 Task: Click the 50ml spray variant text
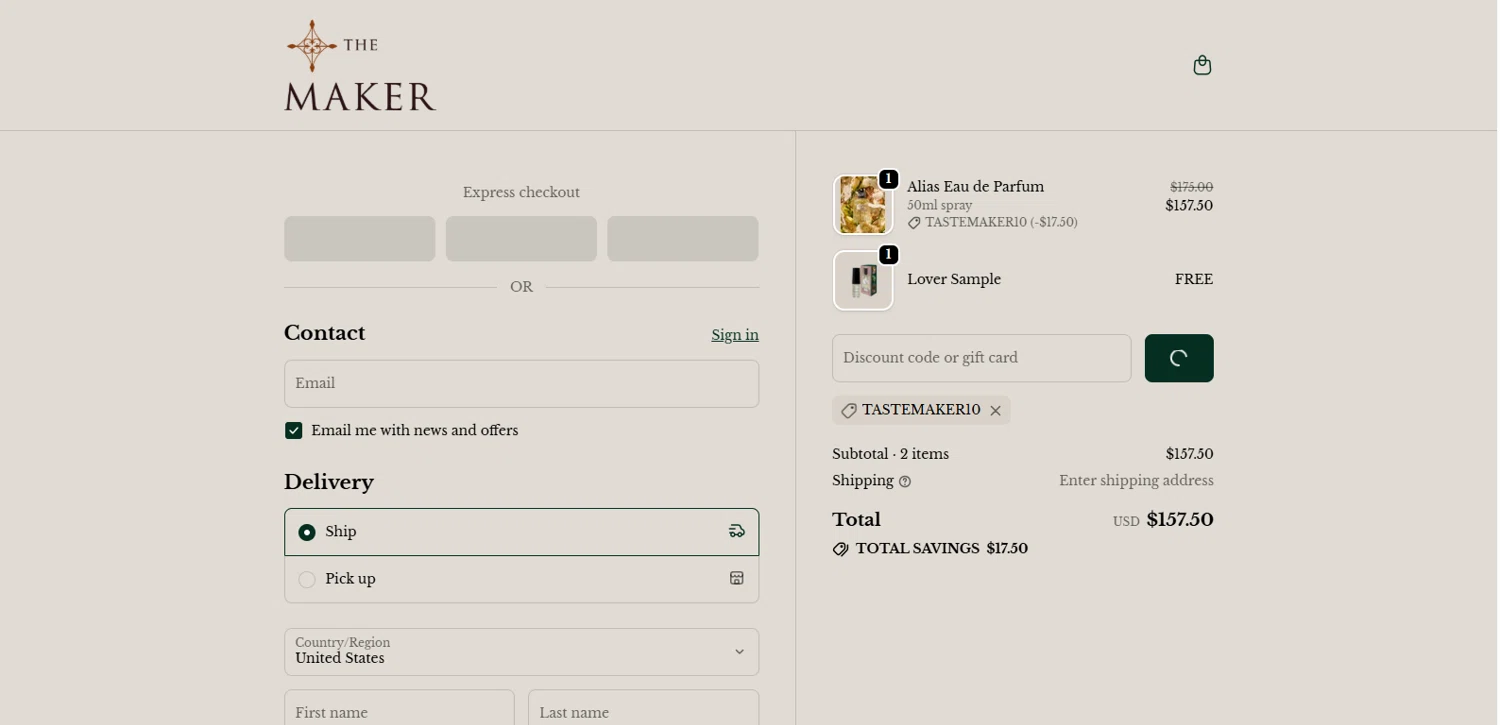pyautogui.click(x=939, y=206)
